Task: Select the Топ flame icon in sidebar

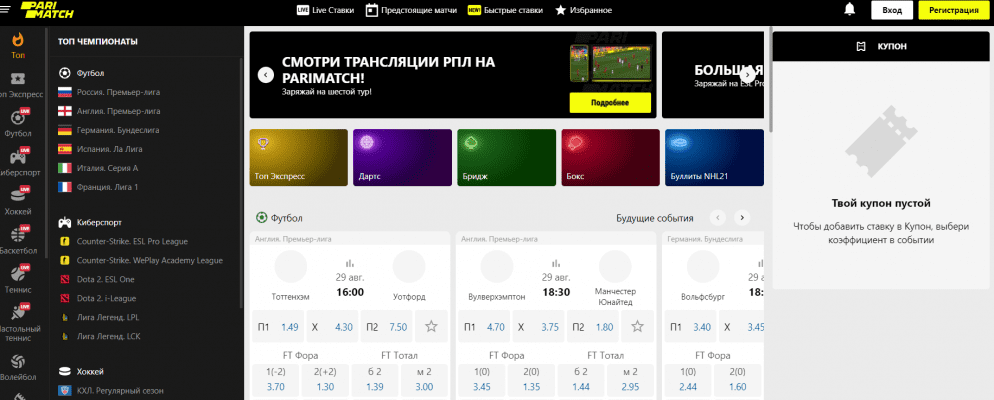Action: (x=18, y=40)
